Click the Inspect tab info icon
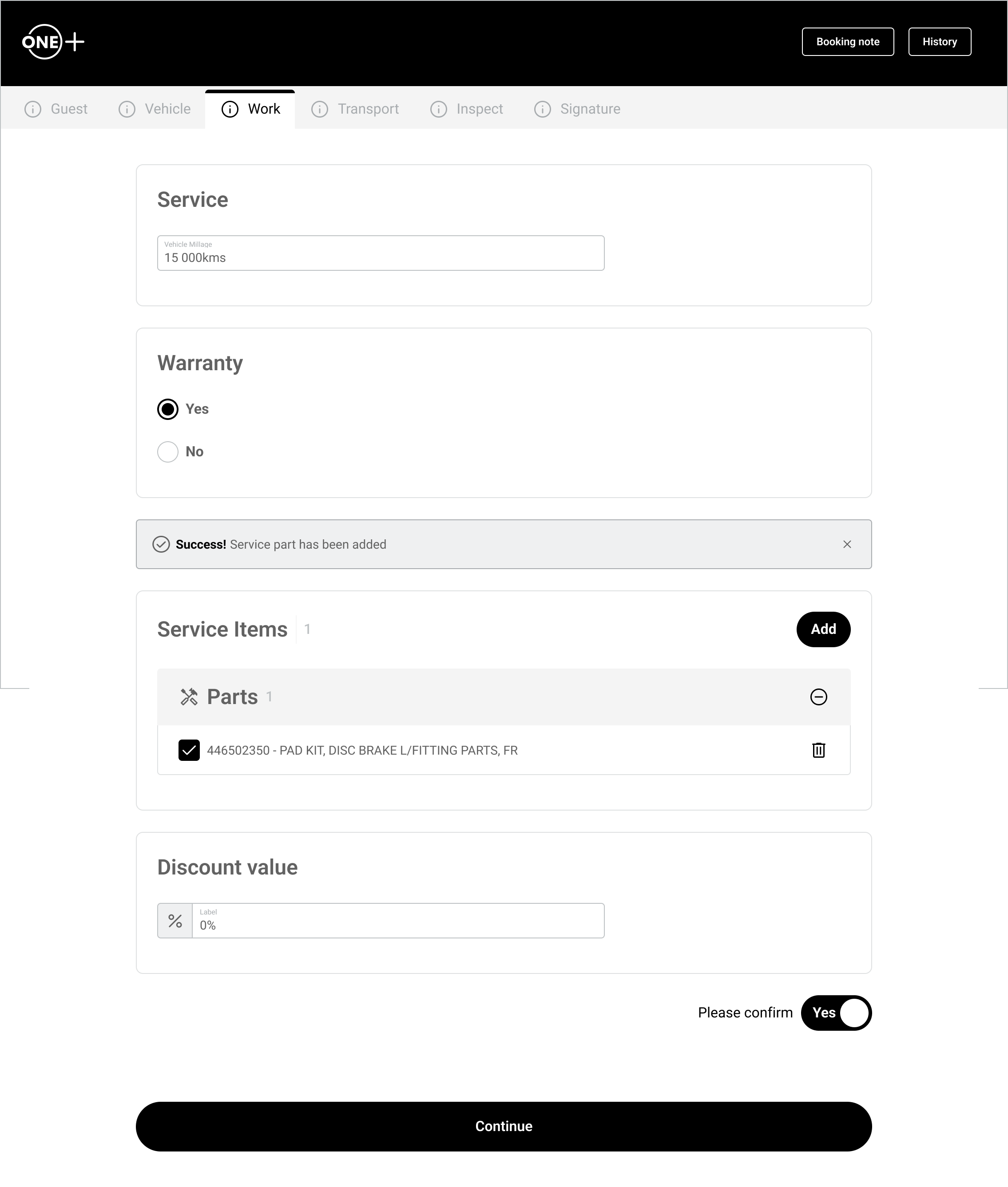Screen dimensions: 1008x1187 438,109
